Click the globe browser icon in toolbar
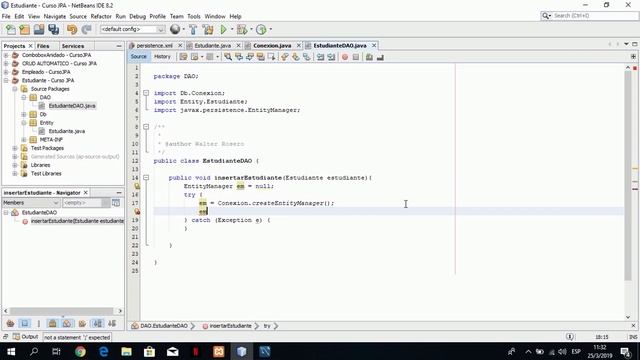The height and width of the screenshot is (360, 640). pyautogui.click(x=175, y=29)
